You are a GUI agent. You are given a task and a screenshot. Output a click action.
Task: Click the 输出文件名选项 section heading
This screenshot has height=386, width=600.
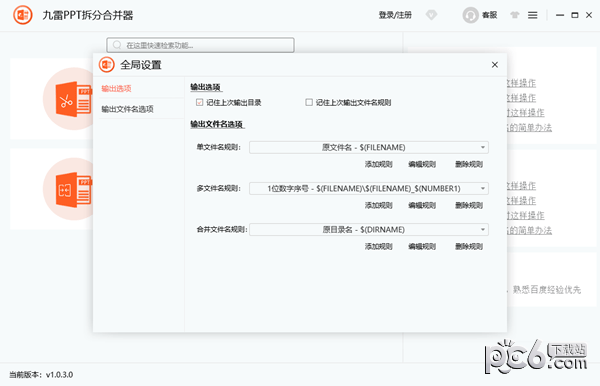[x=217, y=124]
